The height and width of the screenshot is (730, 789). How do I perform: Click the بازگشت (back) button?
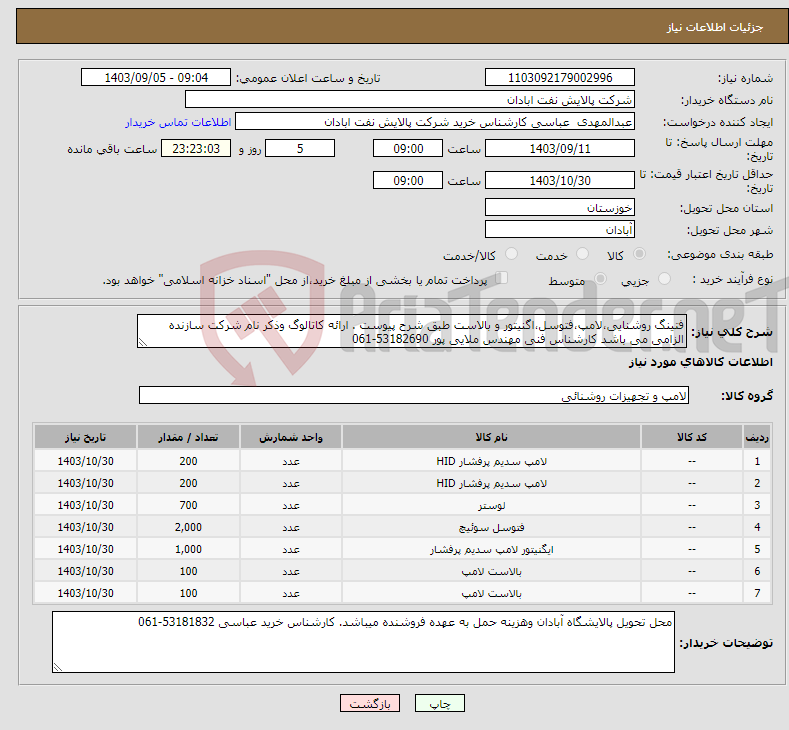pyautogui.click(x=370, y=703)
